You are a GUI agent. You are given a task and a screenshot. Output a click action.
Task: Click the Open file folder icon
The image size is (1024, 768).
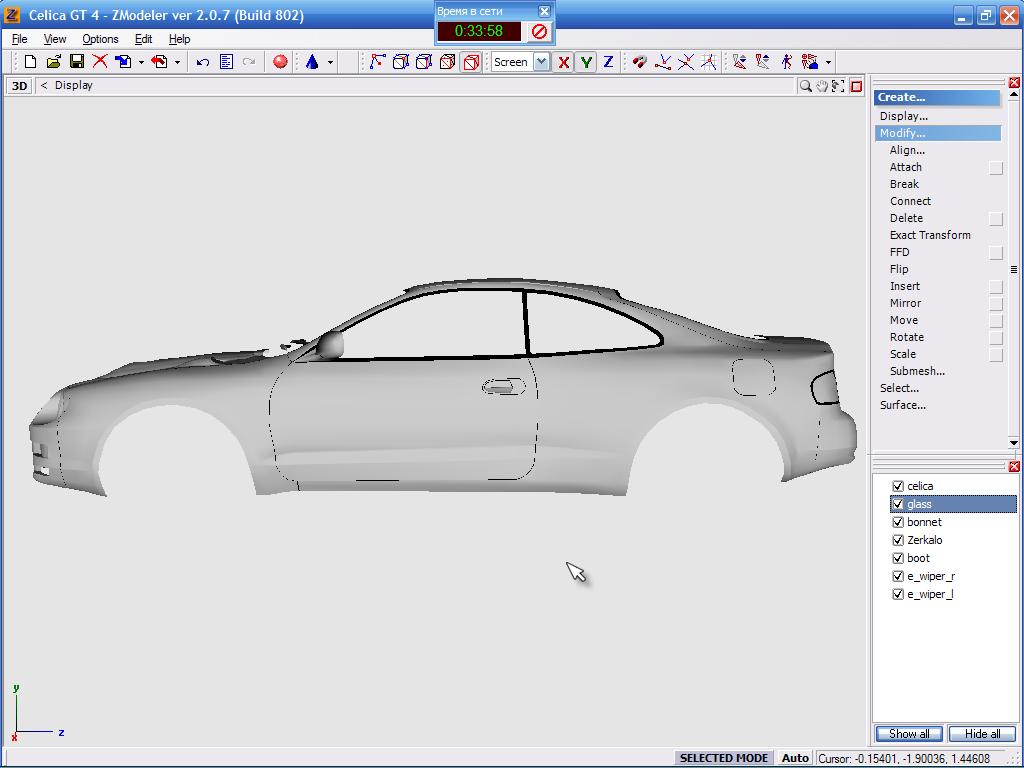(54, 62)
